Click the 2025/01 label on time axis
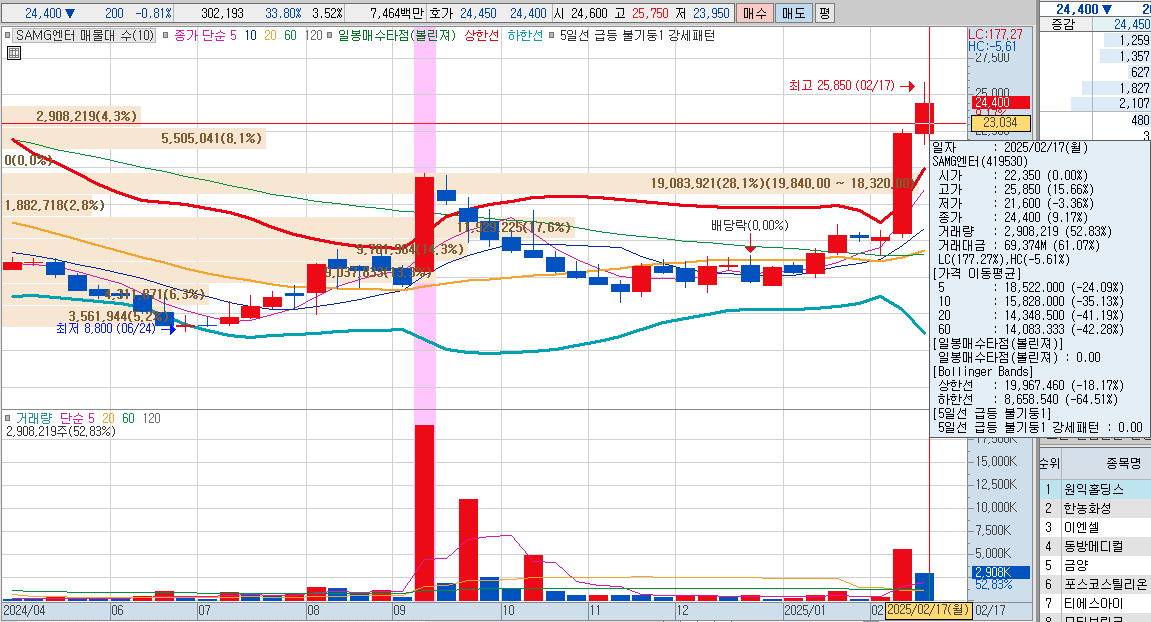1151x622 pixels. tap(805, 610)
